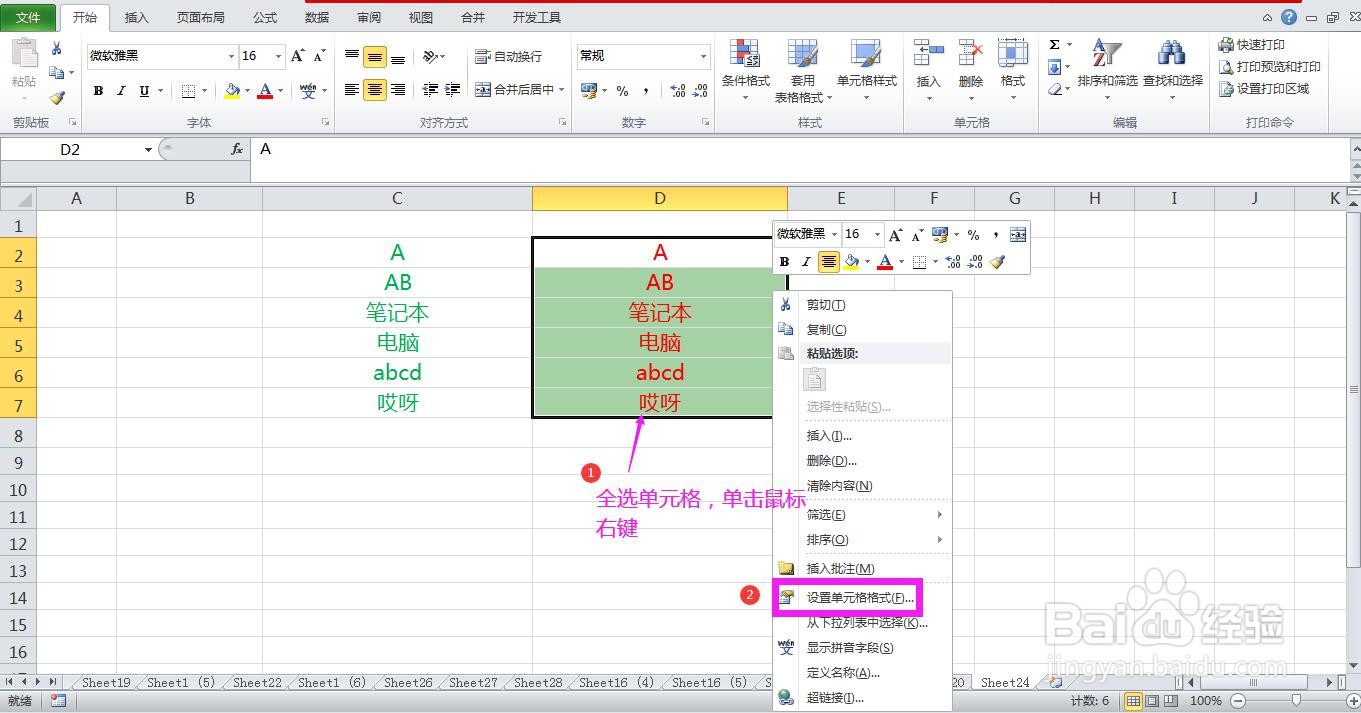
Task: Open ribbon font color dropdown arrow
Action: click(281, 91)
